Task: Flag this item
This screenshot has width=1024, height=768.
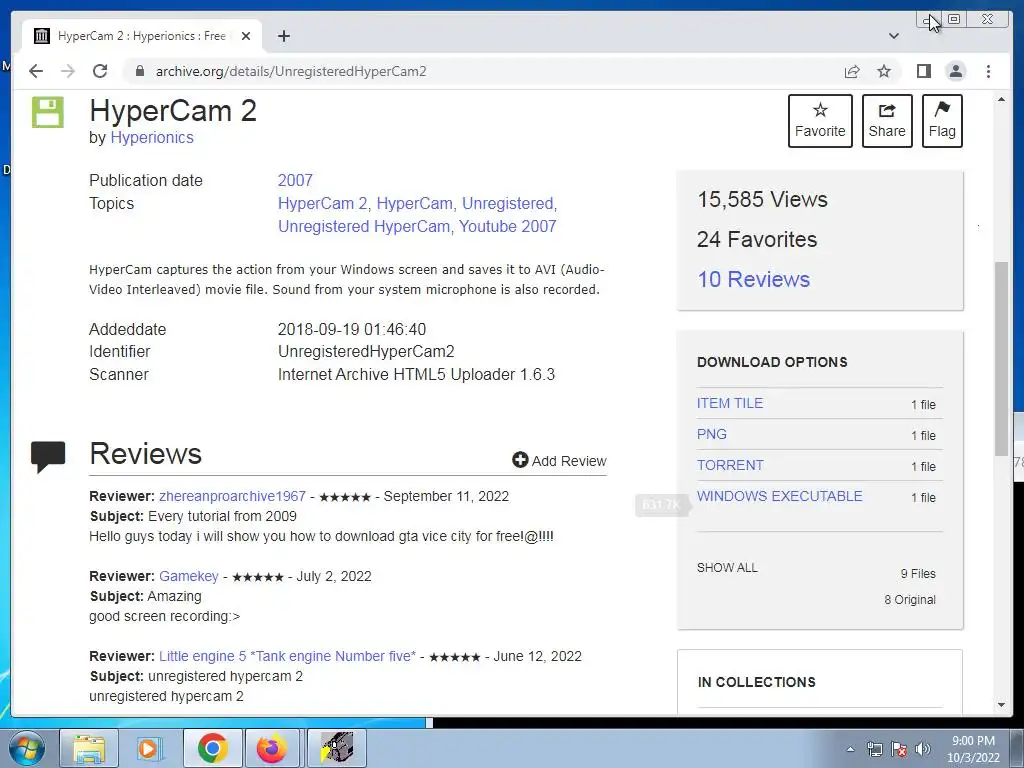Action: [x=942, y=121]
